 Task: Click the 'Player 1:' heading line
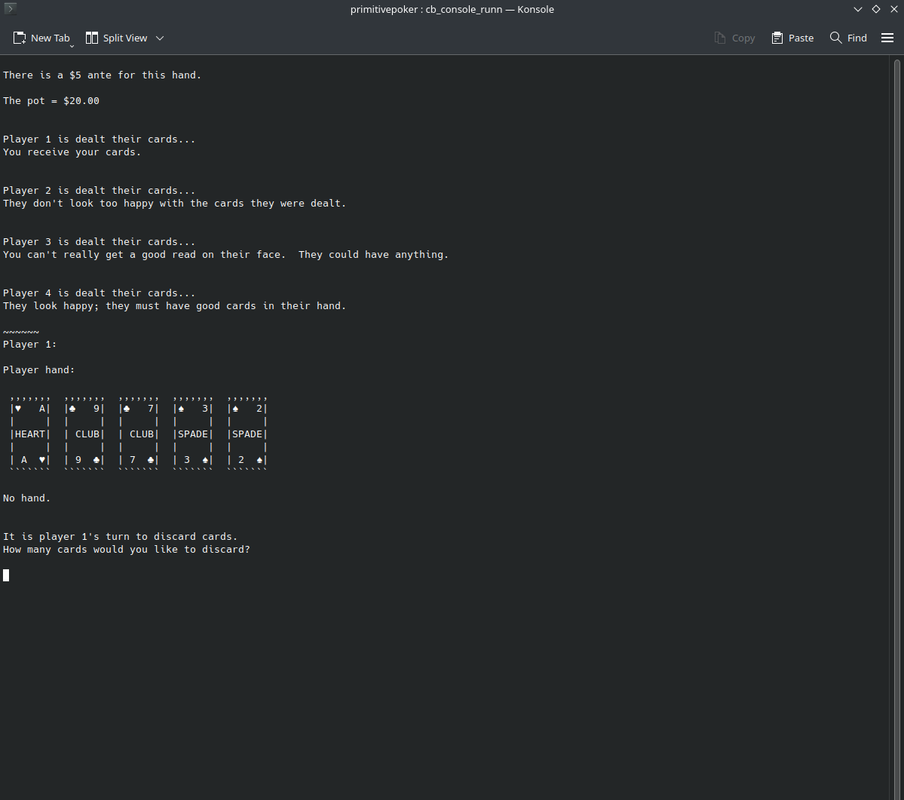pos(29,344)
